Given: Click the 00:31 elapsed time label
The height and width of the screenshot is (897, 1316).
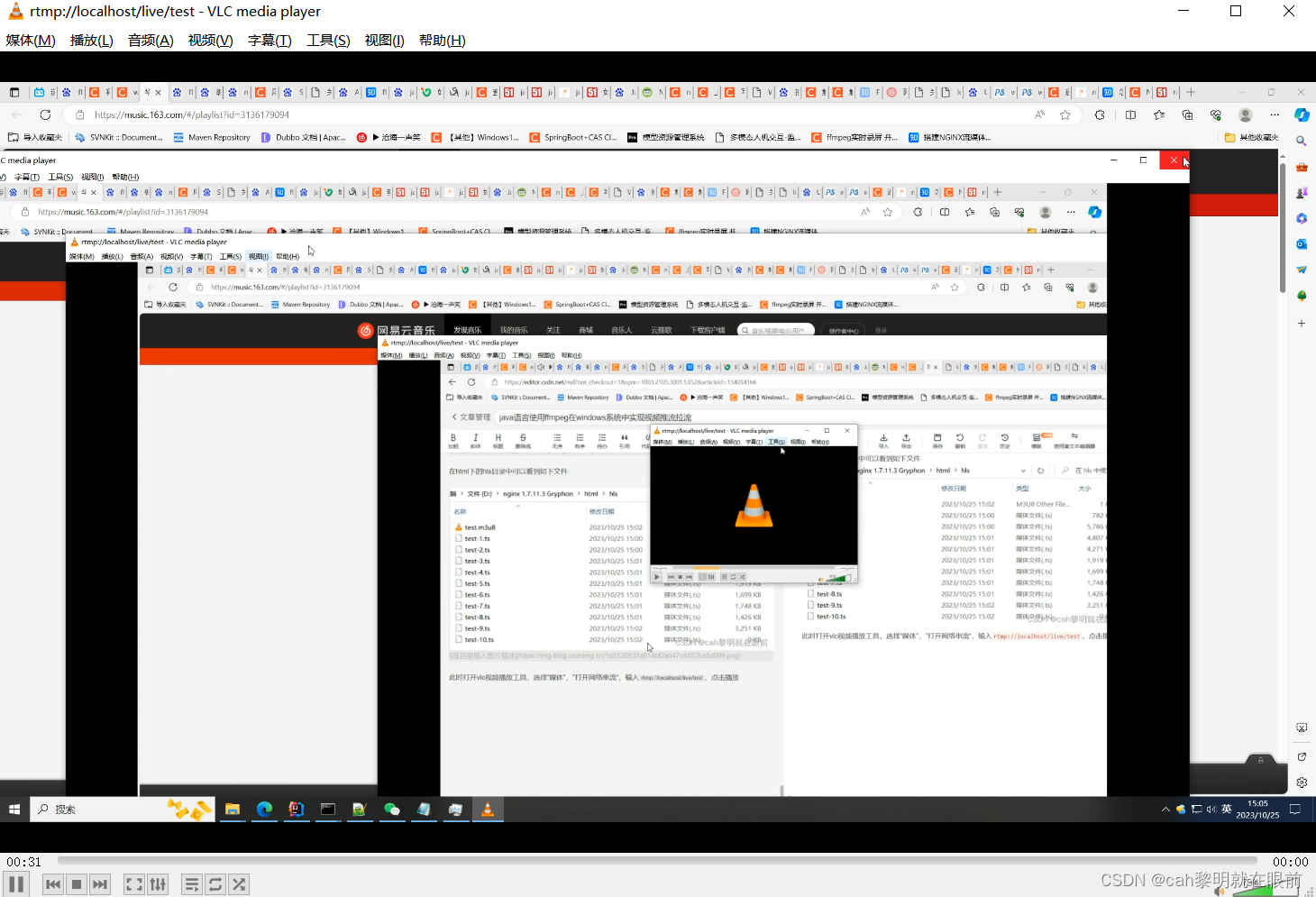Looking at the screenshot, I should pyautogui.click(x=24, y=862).
